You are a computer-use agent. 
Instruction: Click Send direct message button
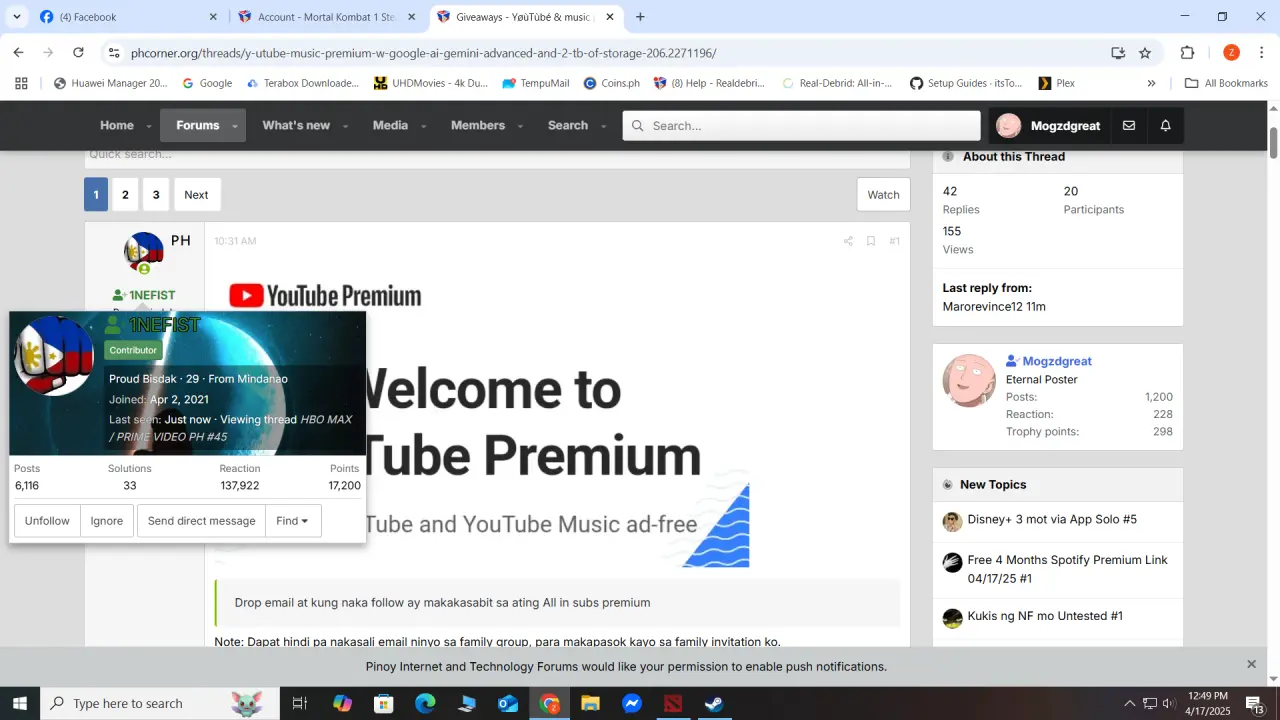coord(201,521)
